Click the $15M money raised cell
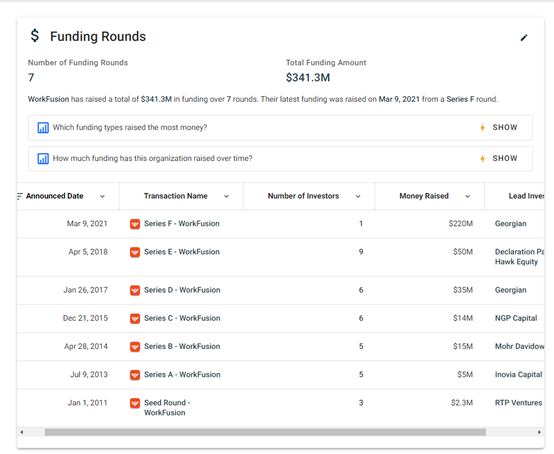554x454 pixels. 463,347
